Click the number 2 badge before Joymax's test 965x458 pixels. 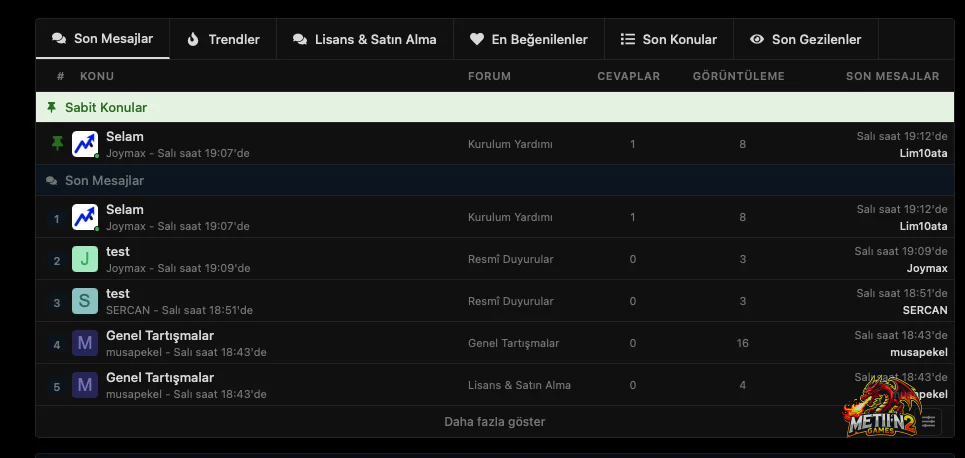(x=57, y=260)
